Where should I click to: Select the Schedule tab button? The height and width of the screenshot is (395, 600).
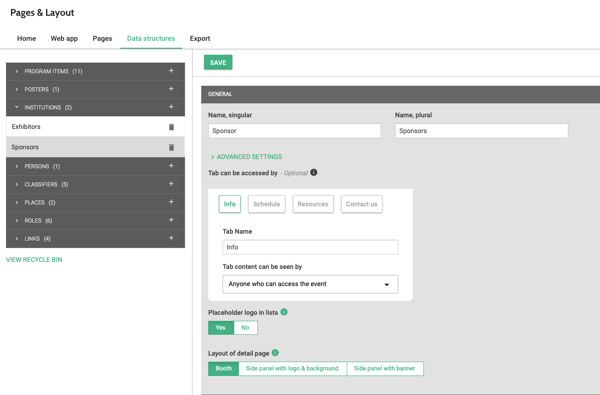(267, 204)
